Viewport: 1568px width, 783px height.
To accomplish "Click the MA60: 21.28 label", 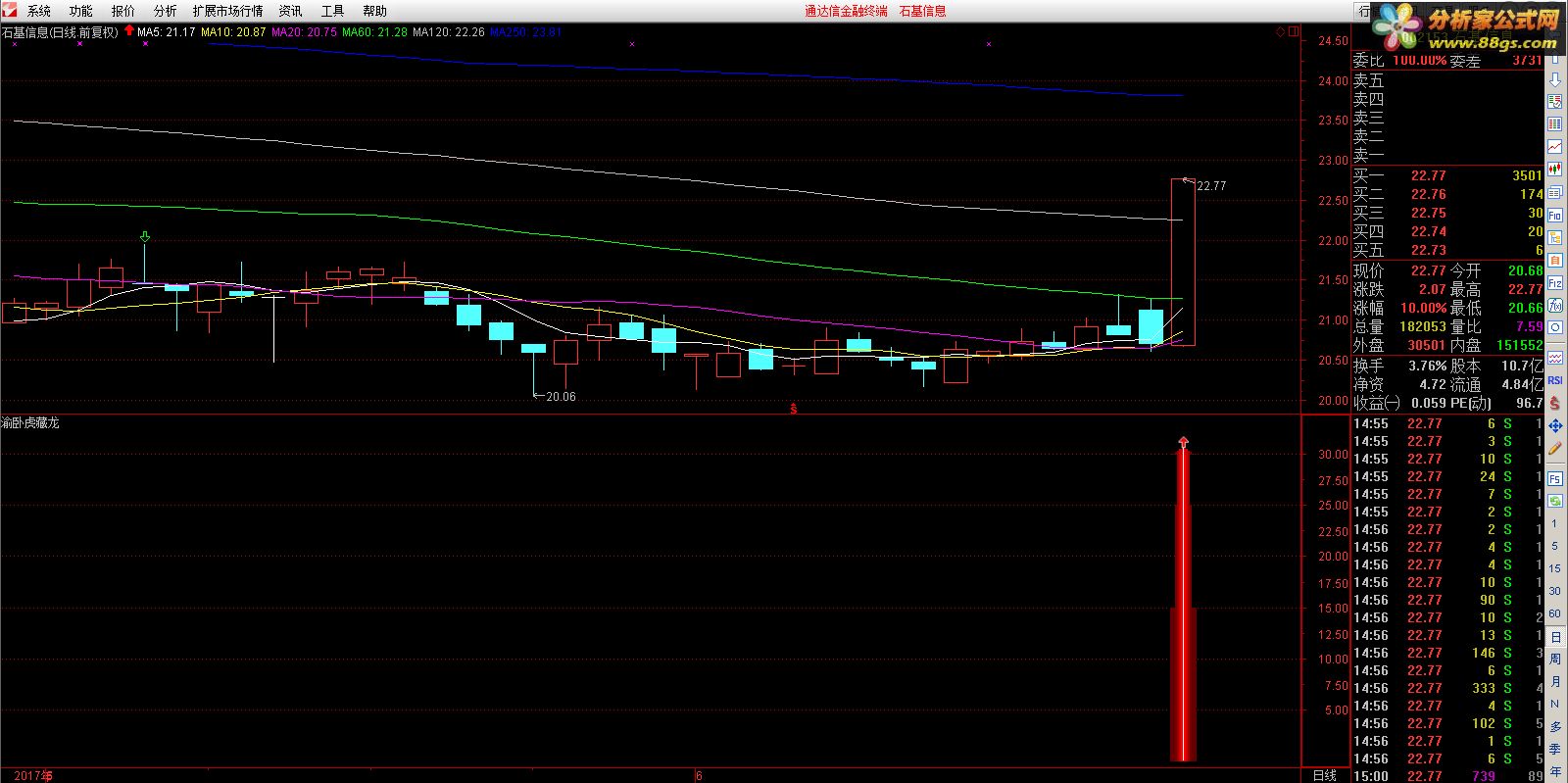I will tap(374, 32).
